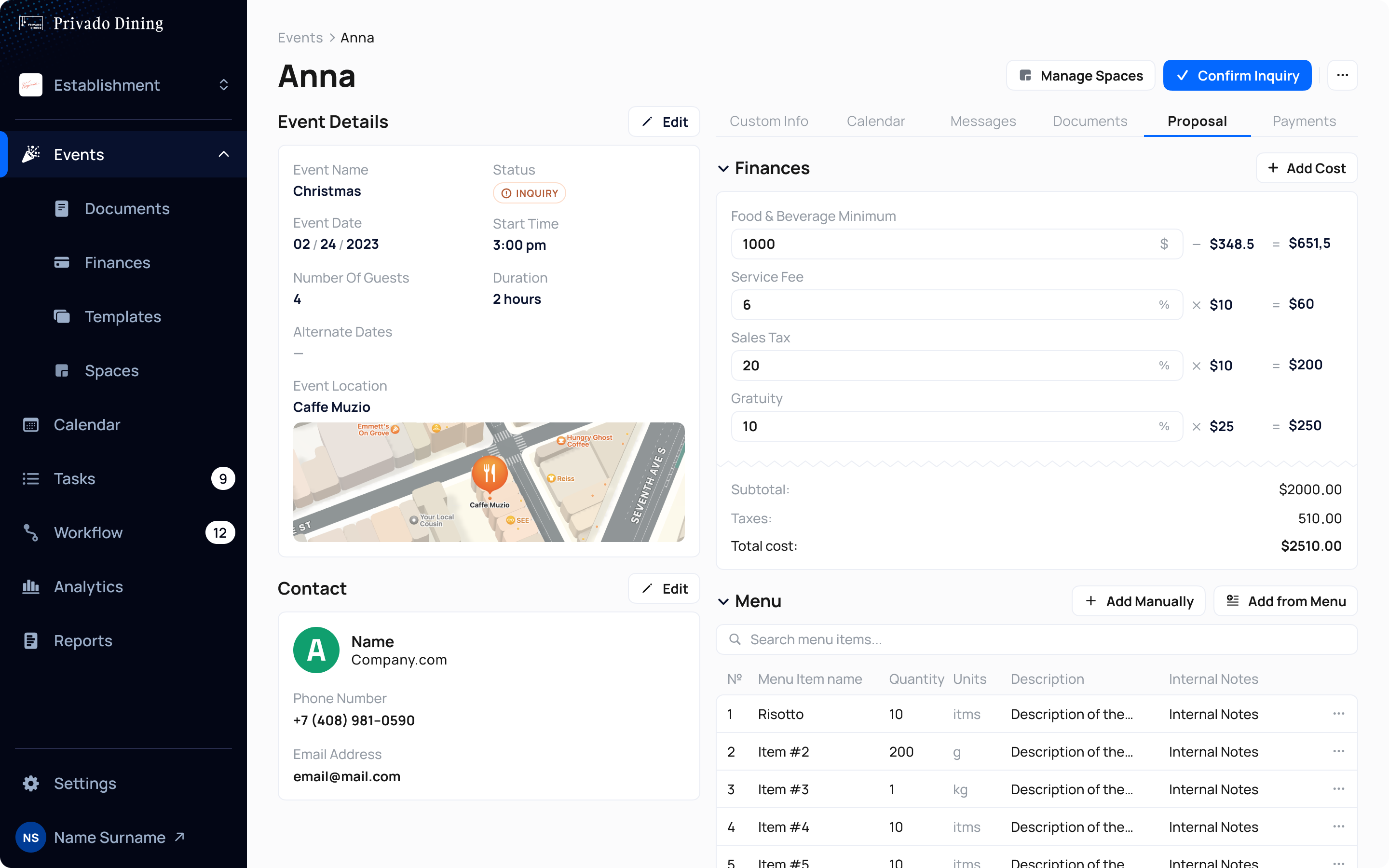Click the Confirm Inquiry button
The image size is (1389, 868).
(1237, 75)
